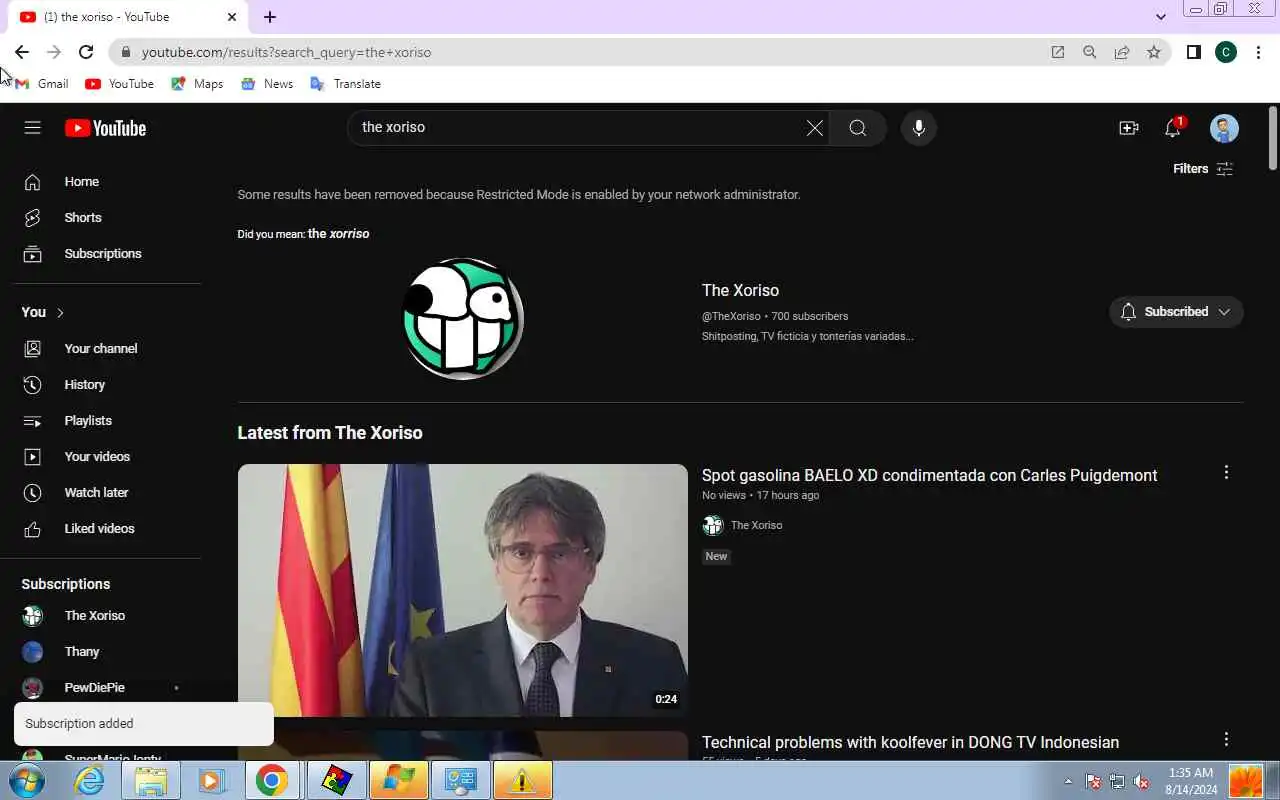Open browser zoom magnifier icon
1280x800 pixels.
pyautogui.click(x=1090, y=52)
